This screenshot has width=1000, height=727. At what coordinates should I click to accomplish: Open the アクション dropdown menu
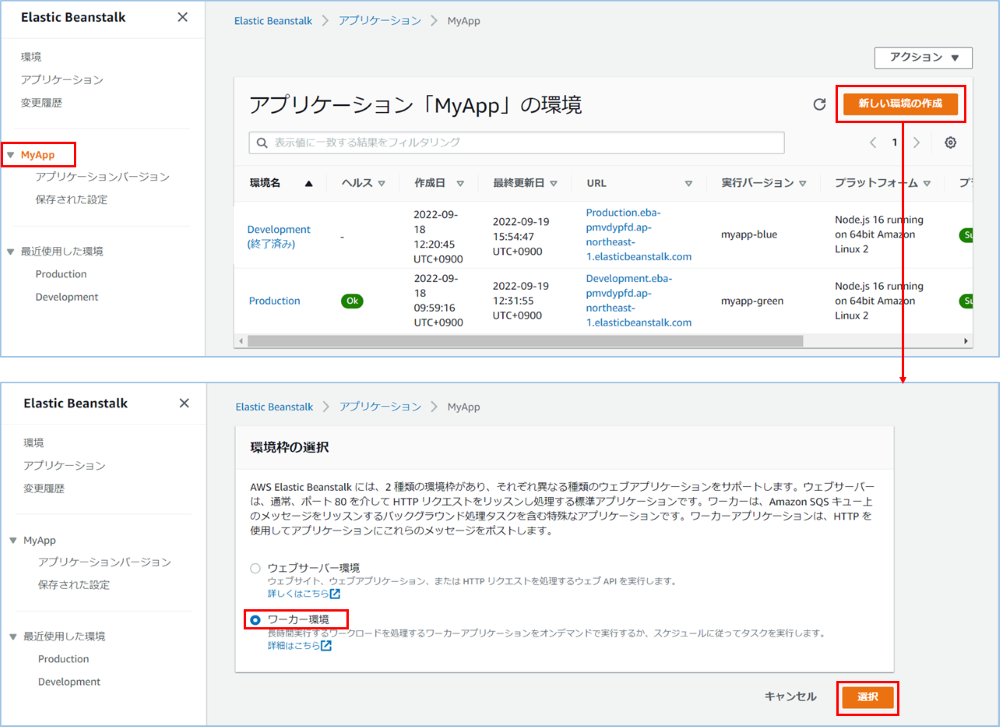coord(922,58)
